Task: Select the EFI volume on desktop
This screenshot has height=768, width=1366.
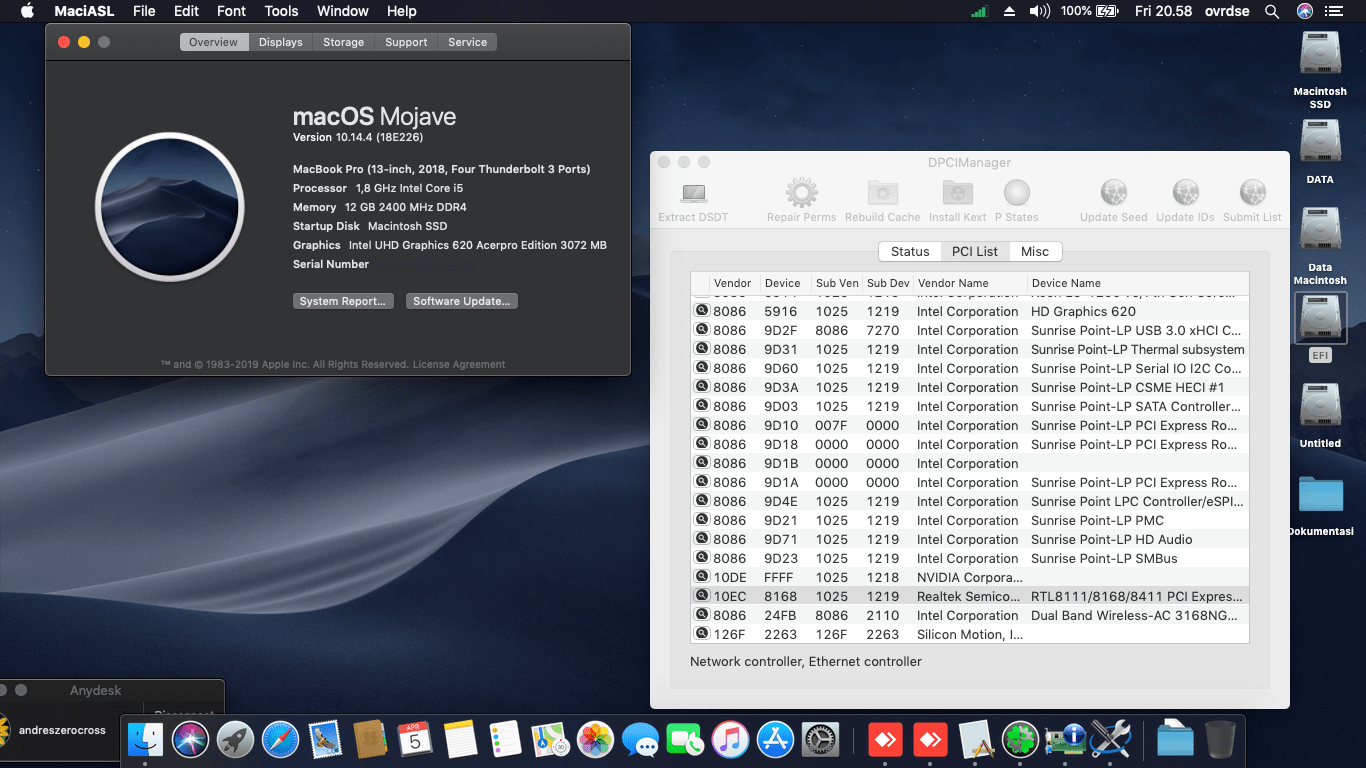Action: [x=1320, y=328]
